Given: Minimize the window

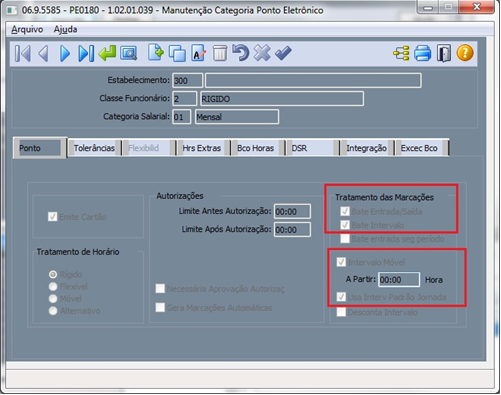Looking at the screenshot, I should click(428, 7).
